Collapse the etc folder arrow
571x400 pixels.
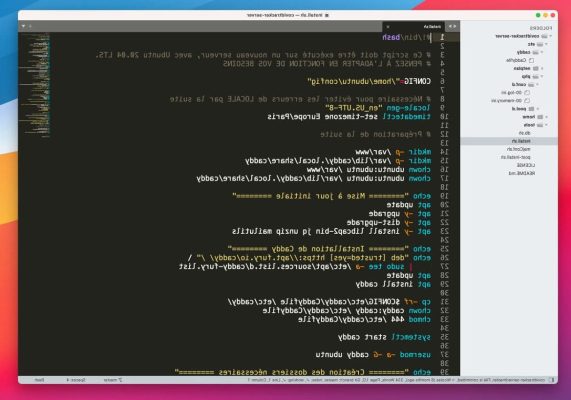tap(546, 44)
